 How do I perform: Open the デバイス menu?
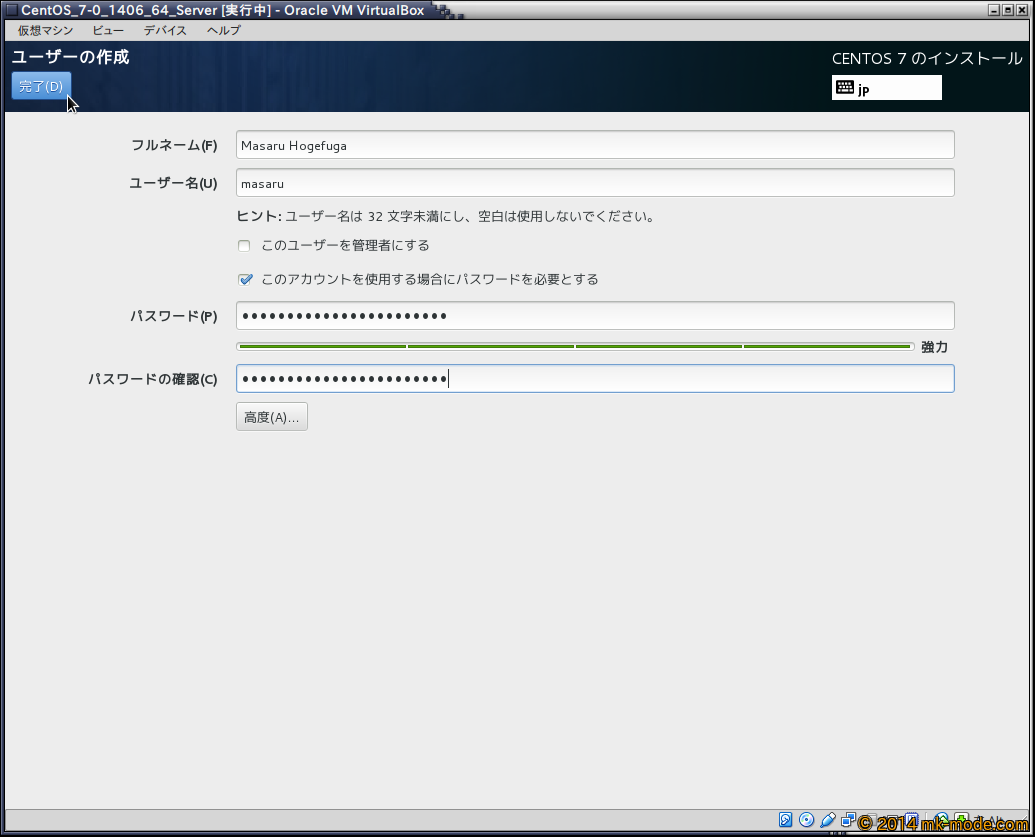(165, 30)
